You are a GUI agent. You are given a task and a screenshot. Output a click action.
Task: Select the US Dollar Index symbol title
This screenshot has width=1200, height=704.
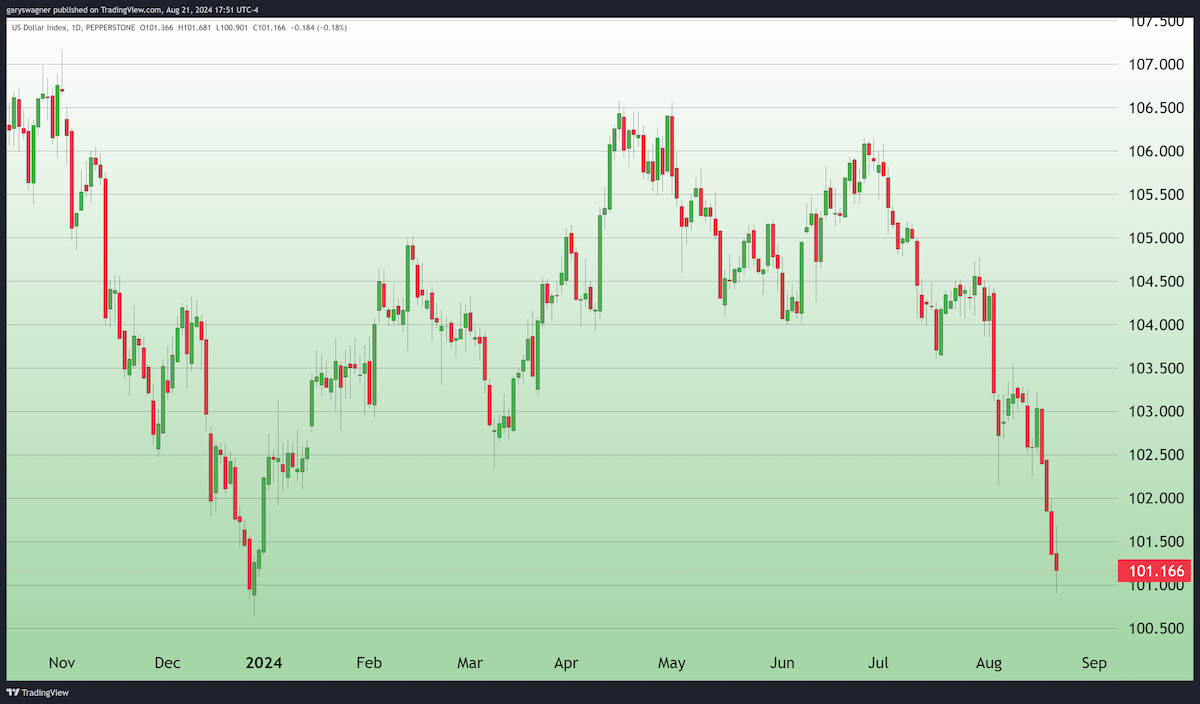tap(37, 27)
